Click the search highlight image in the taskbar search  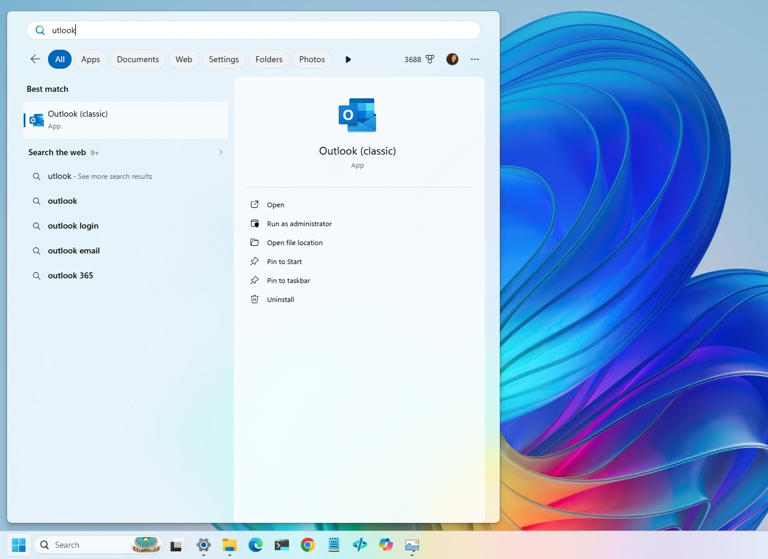click(x=146, y=544)
